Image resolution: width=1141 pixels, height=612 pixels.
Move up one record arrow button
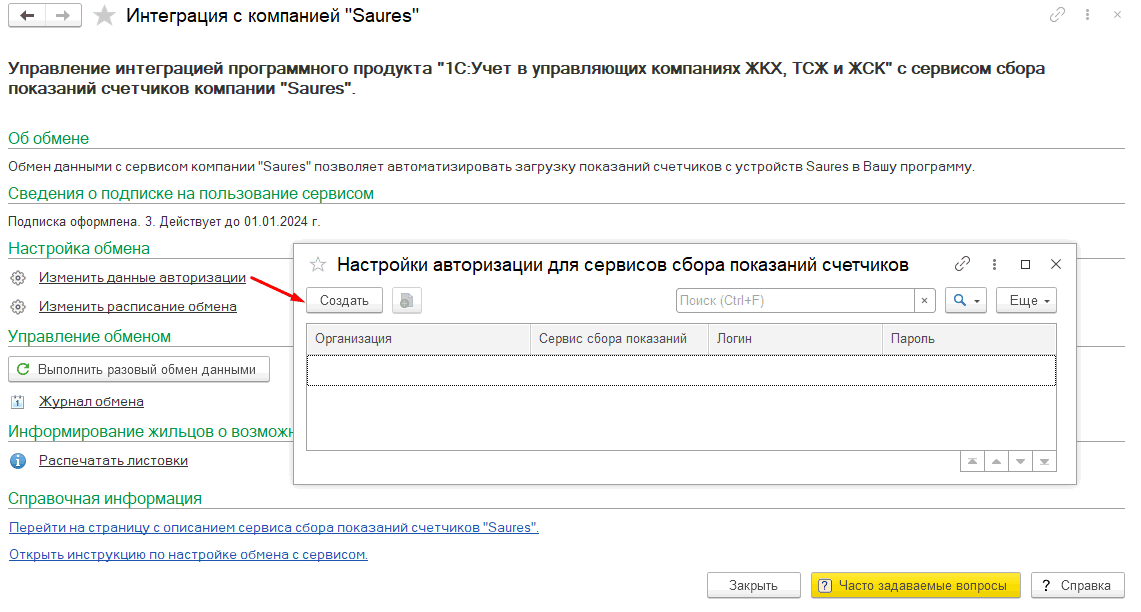[x=996, y=461]
